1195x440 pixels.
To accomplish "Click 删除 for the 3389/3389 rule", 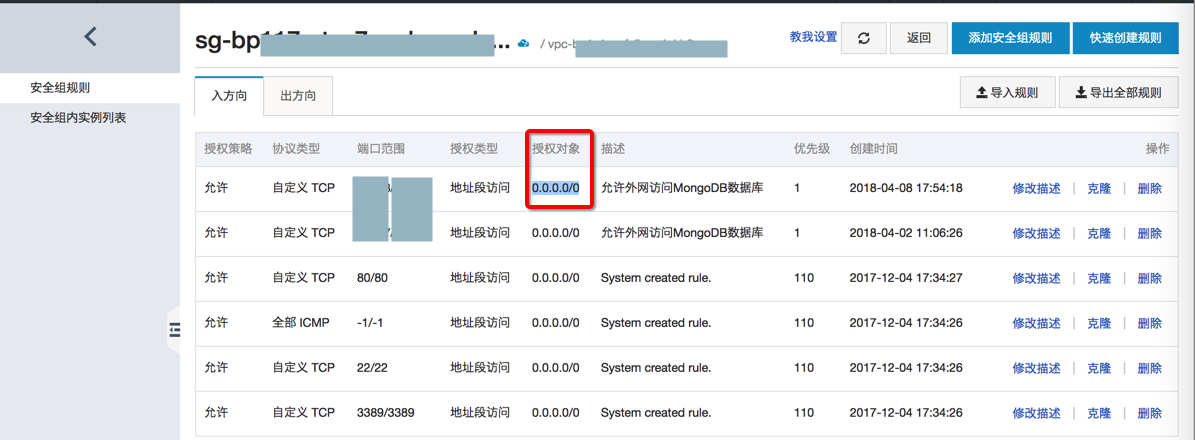I will point(1150,413).
